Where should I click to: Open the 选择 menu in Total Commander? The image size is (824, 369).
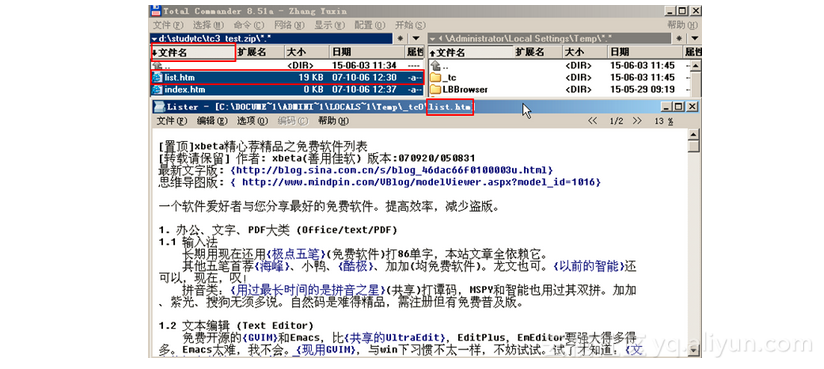coord(208,25)
